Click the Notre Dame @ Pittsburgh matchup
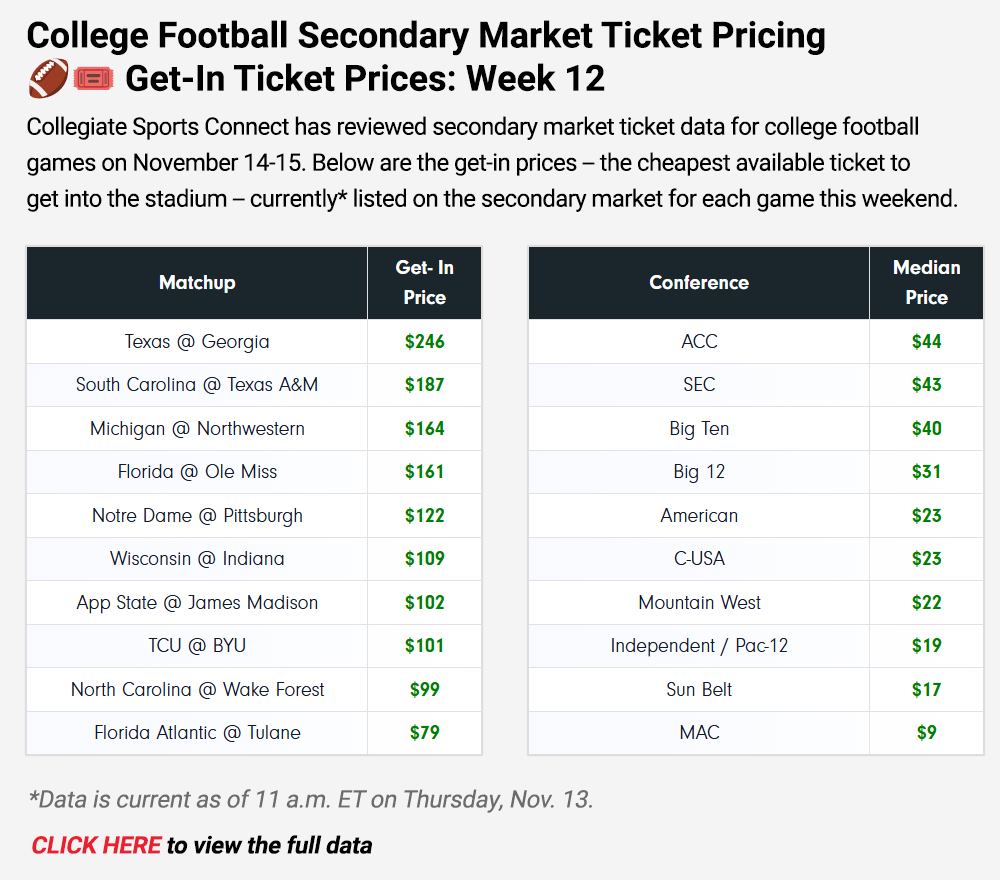This screenshot has width=1000, height=880. (x=197, y=515)
